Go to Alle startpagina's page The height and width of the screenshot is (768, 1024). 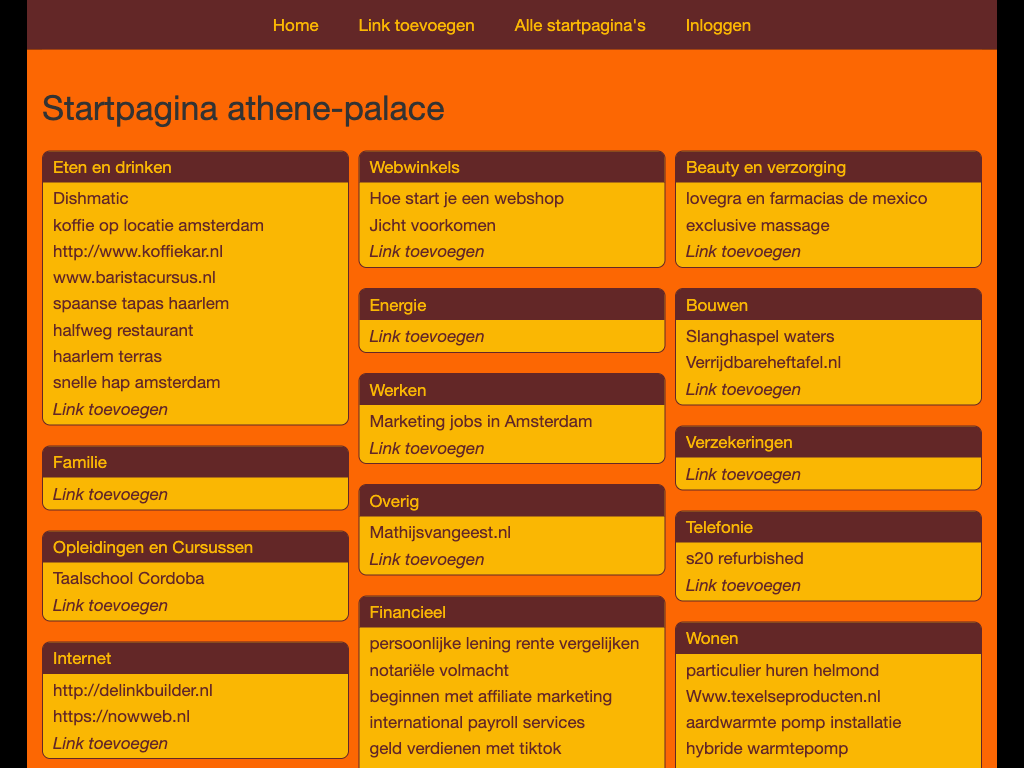(580, 25)
